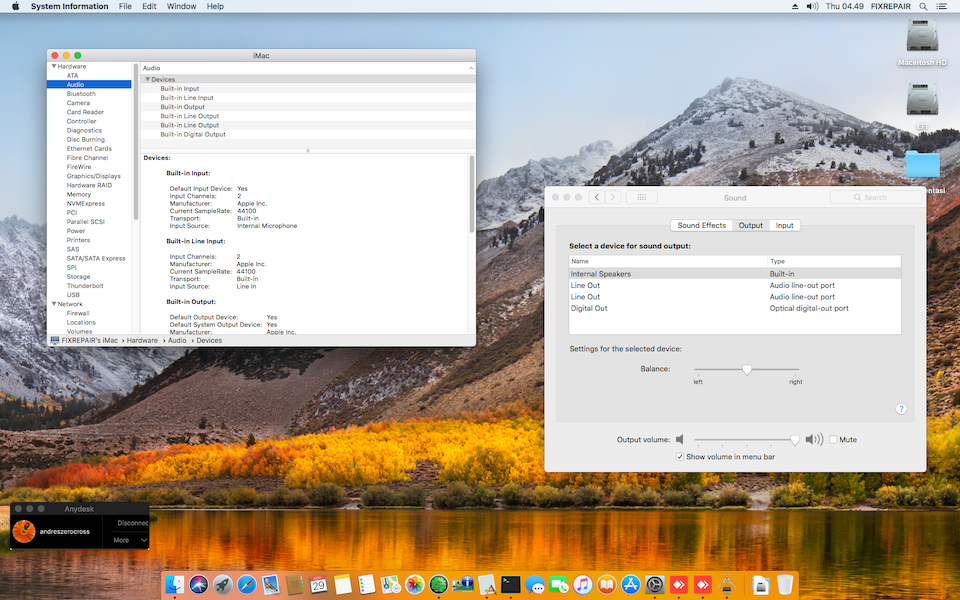
Task: Collapse the Devices disclosure triangle
Action: click(x=148, y=79)
